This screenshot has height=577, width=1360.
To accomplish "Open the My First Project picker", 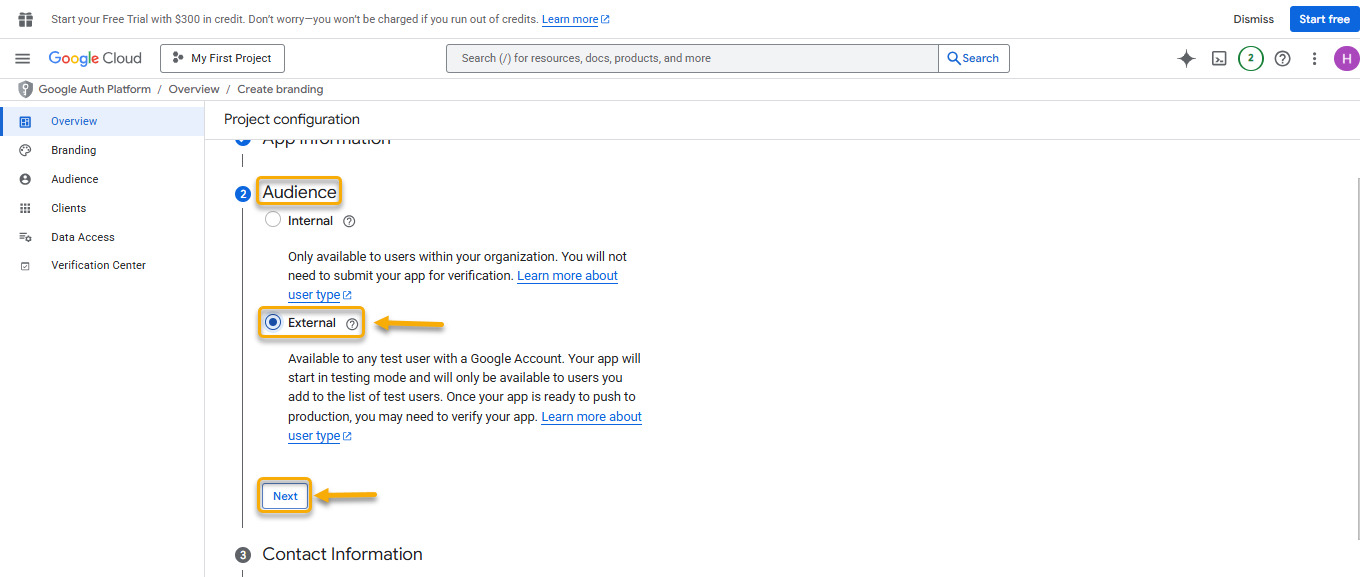I will point(222,59).
